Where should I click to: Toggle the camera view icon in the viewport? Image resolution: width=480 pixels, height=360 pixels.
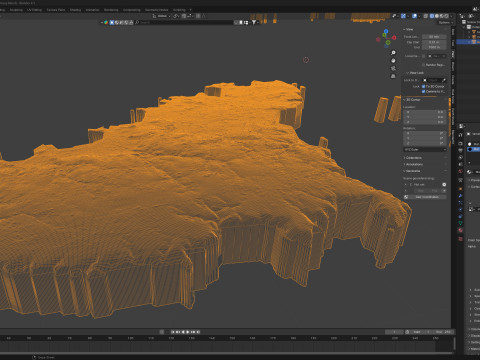[393, 68]
